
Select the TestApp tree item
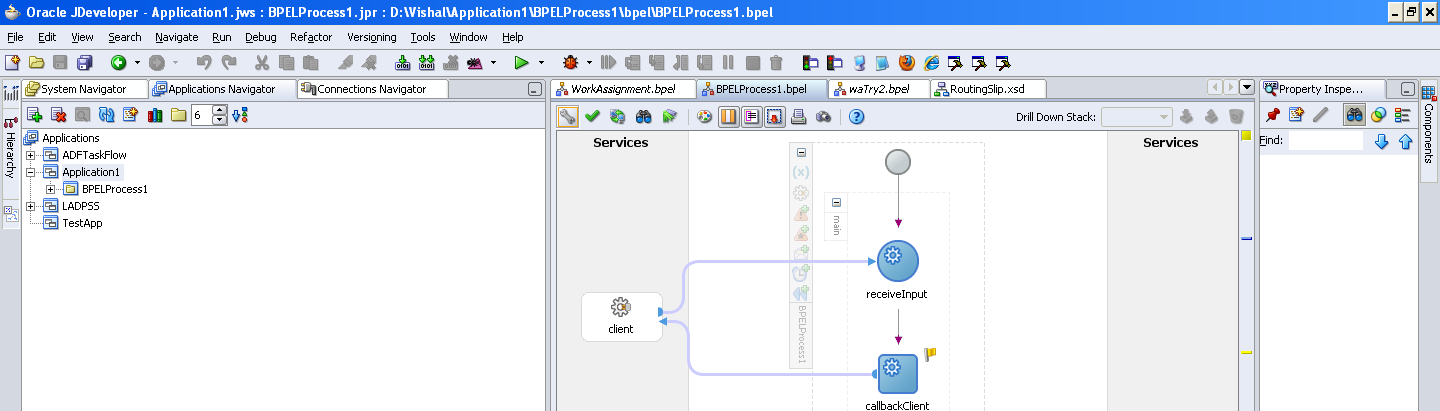click(82, 223)
